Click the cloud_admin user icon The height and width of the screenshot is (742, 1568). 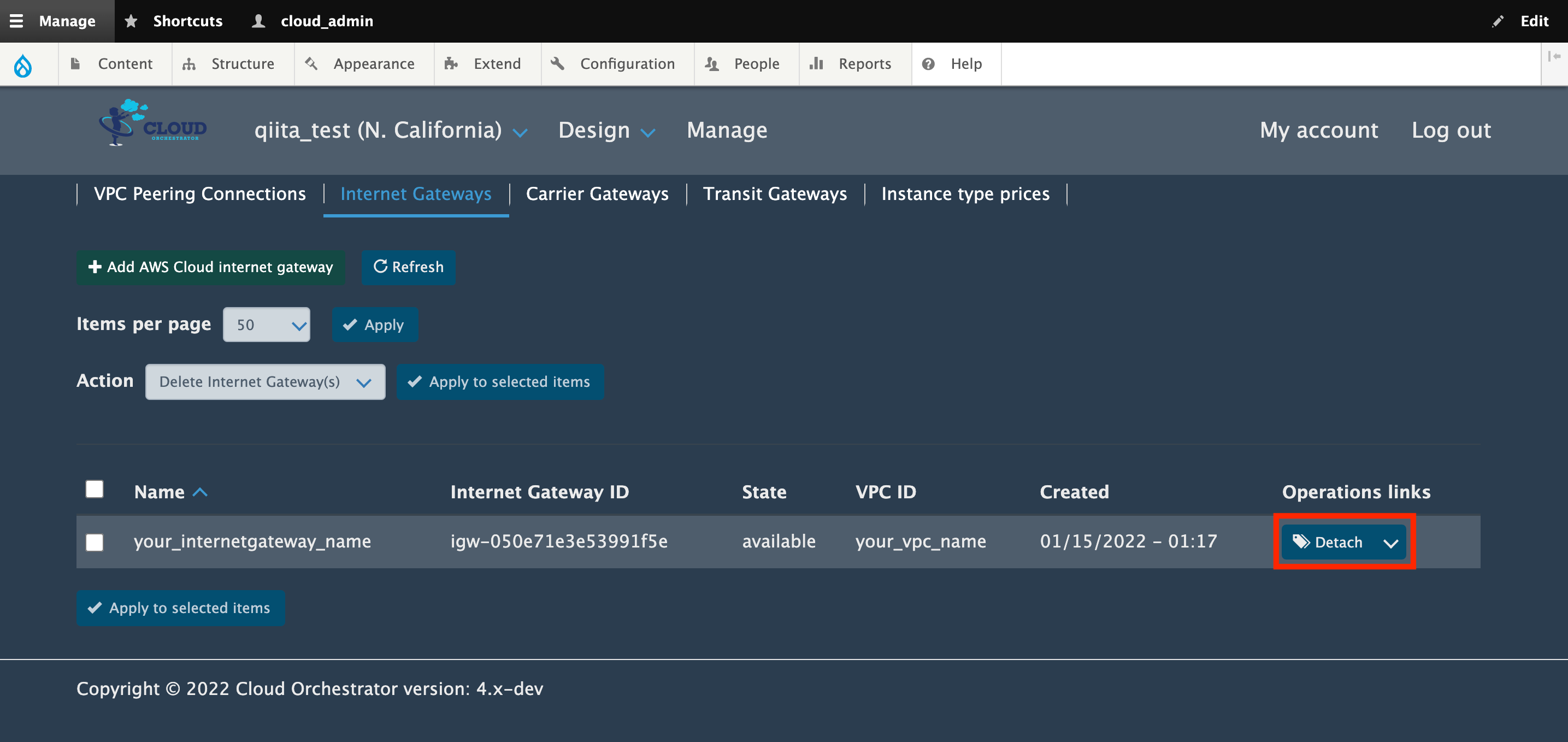[259, 21]
